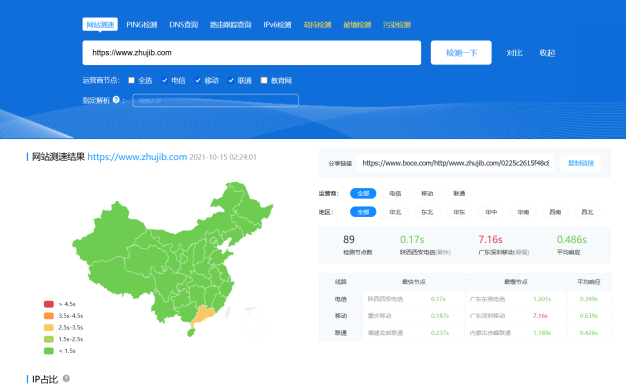Click the orange Guangdong province on the map

click(x=203, y=315)
